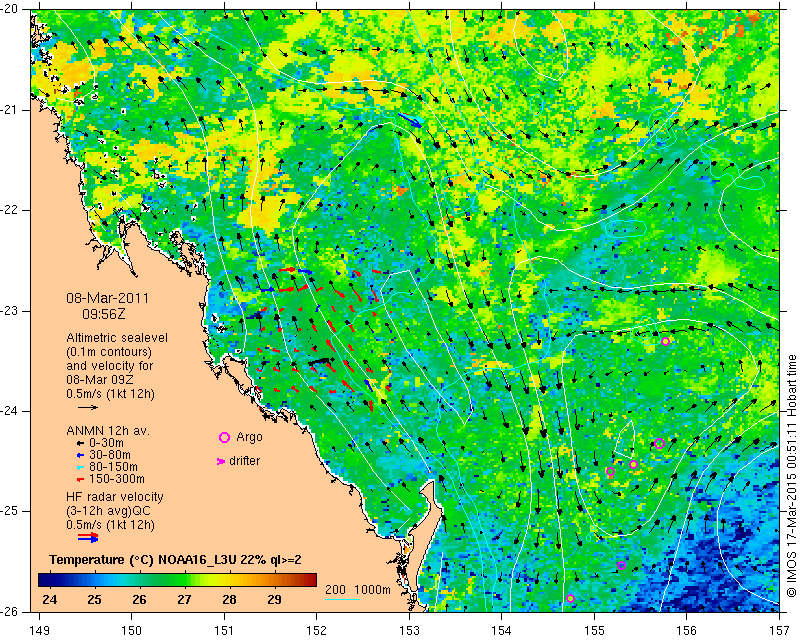
Task: Click the colorbar tick label 25
Action: (94, 600)
